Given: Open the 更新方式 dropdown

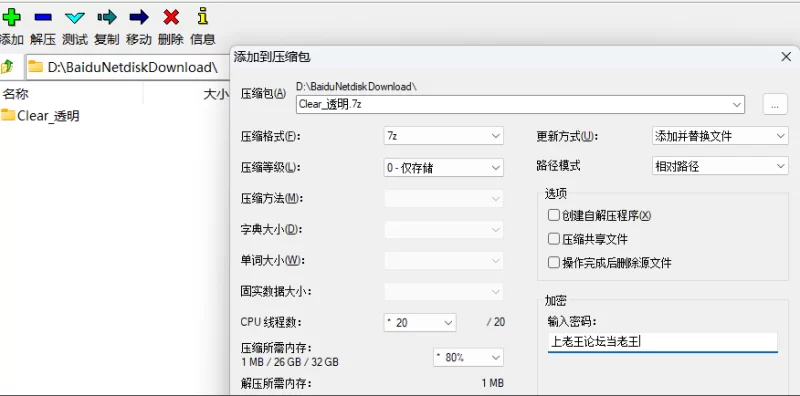Looking at the screenshot, I should (x=720, y=136).
